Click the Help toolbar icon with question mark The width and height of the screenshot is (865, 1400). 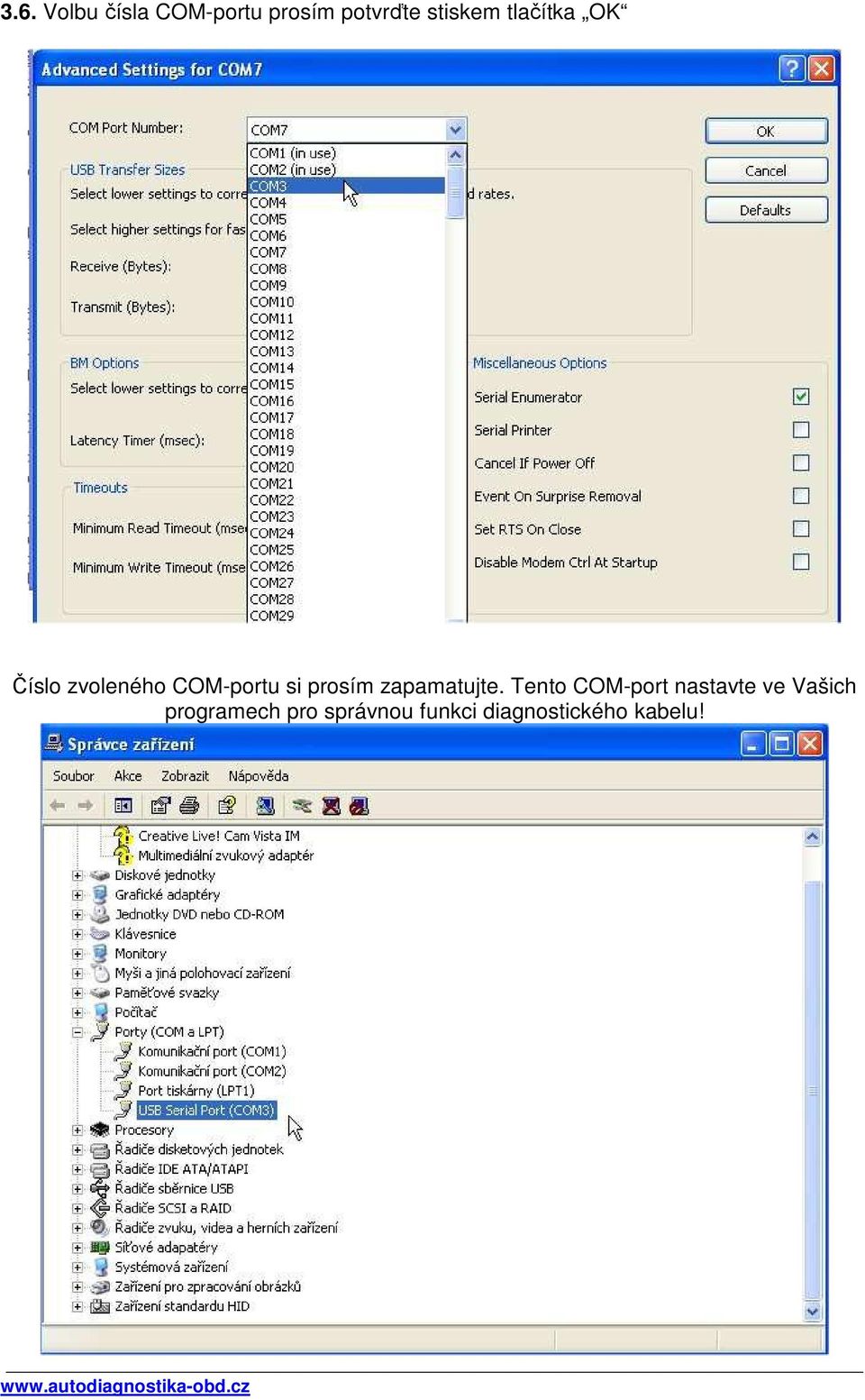(227, 806)
